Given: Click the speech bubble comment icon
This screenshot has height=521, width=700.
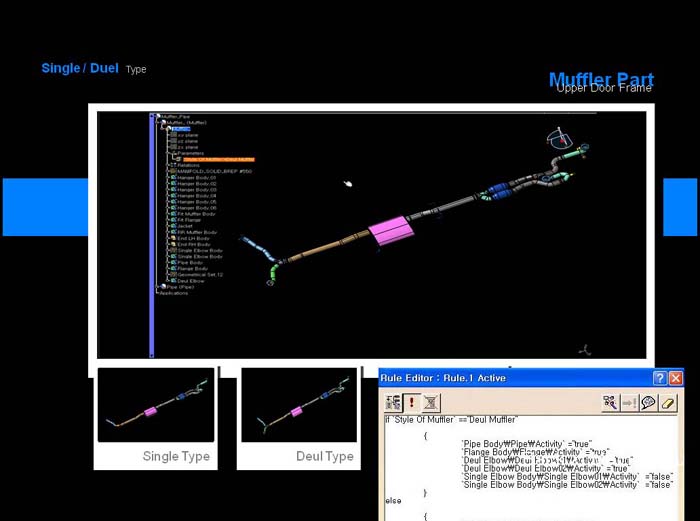Looking at the screenshot, I should 648,402.
